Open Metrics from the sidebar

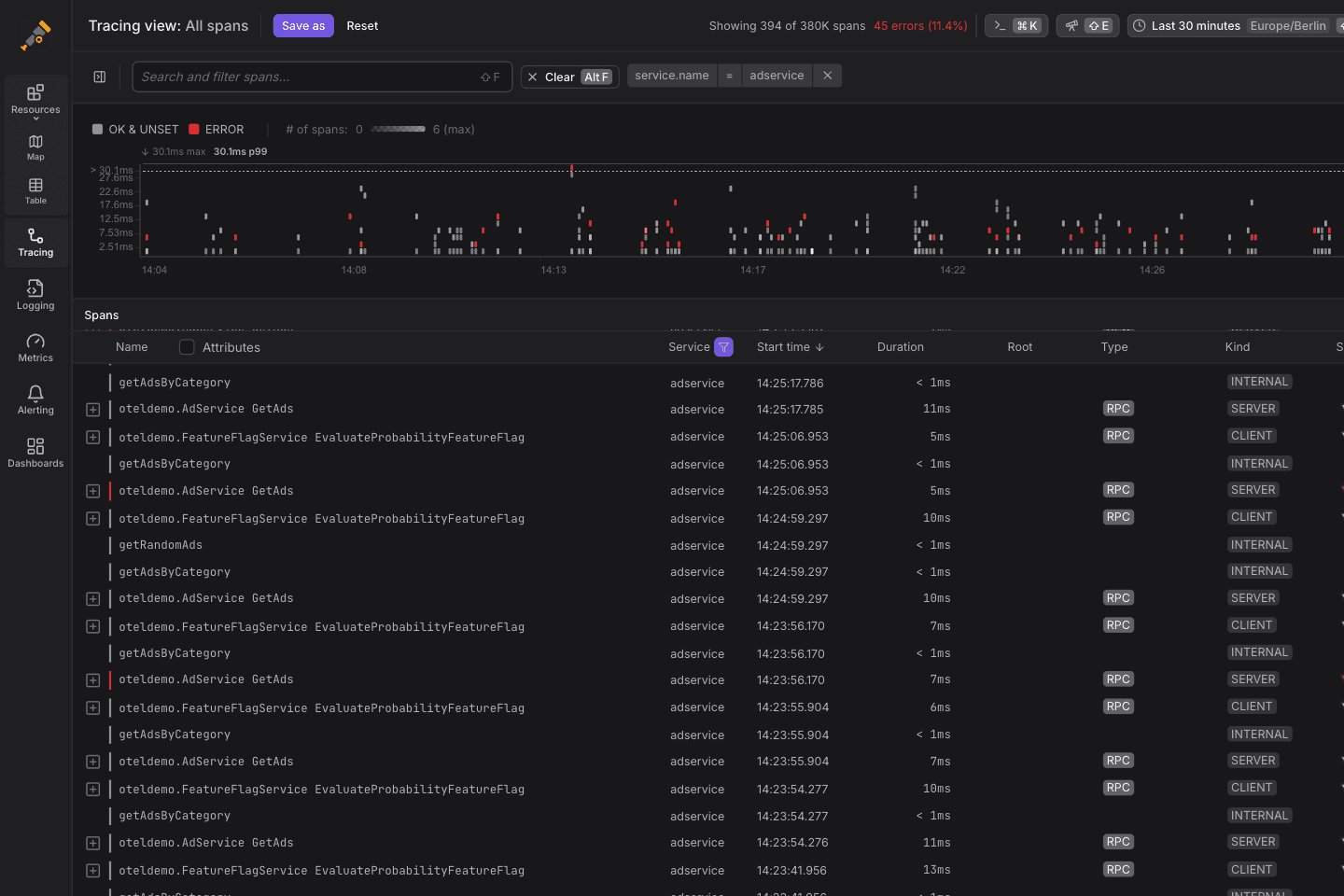tap(35, 346)
